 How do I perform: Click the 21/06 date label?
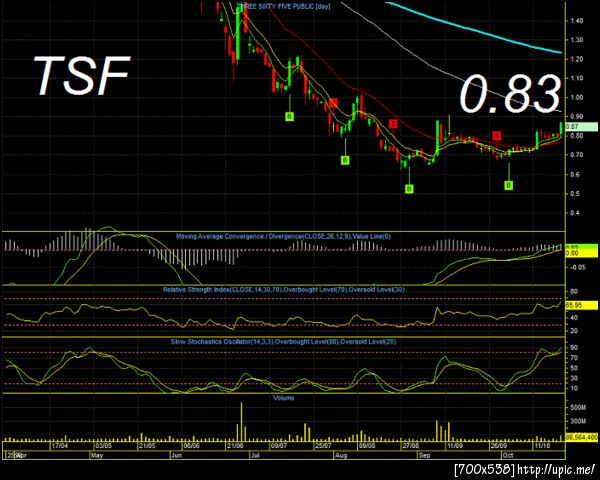click(235, 446)
